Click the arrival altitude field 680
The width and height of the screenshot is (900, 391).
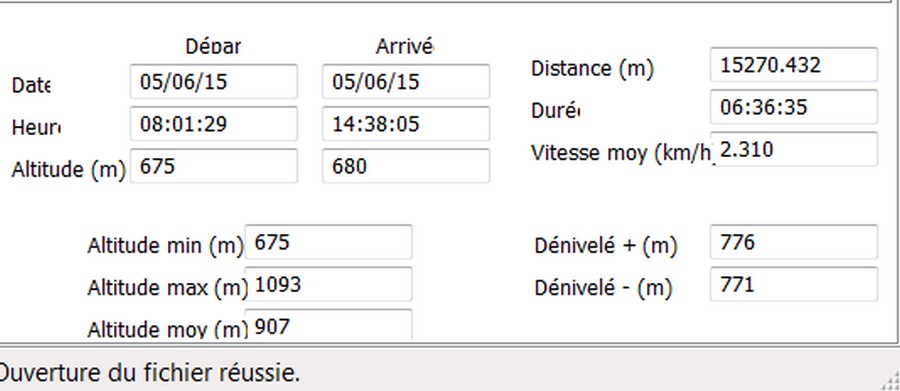pyautogui.click(x=406, y=166)
